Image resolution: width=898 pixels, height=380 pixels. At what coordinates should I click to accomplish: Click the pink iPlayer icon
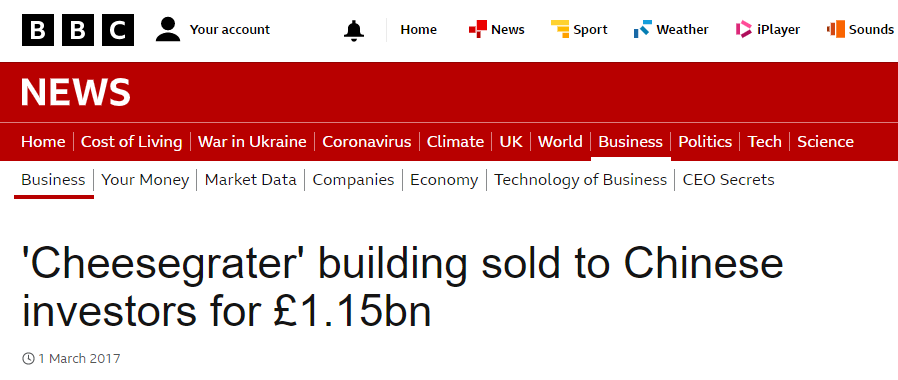[744, 29]
